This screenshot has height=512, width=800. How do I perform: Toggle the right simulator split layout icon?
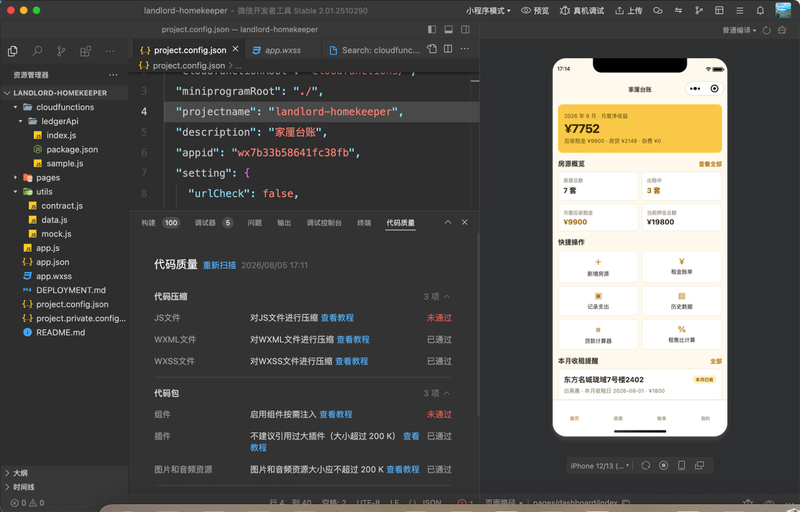pyautogui.click(x=465, y=30)
